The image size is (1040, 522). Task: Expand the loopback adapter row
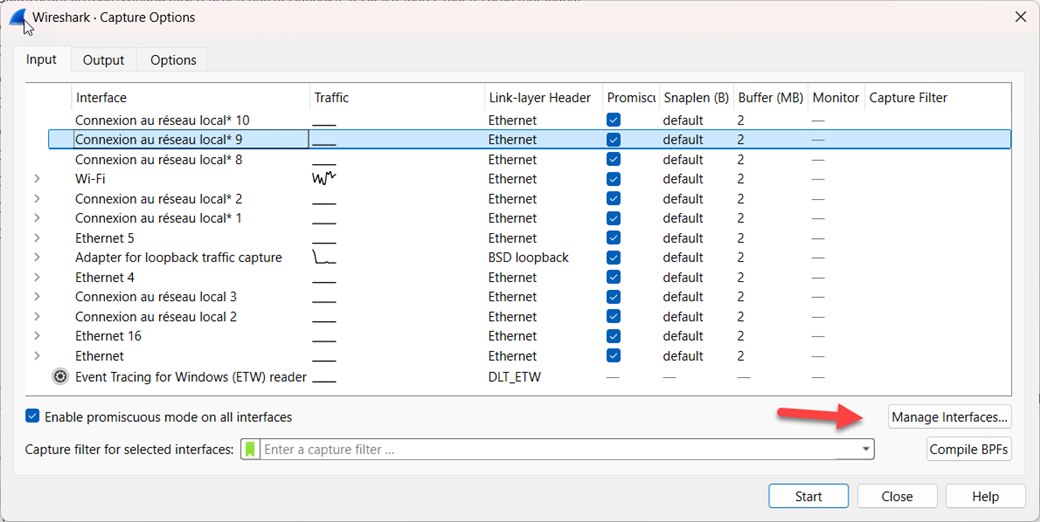coord(37,257)
